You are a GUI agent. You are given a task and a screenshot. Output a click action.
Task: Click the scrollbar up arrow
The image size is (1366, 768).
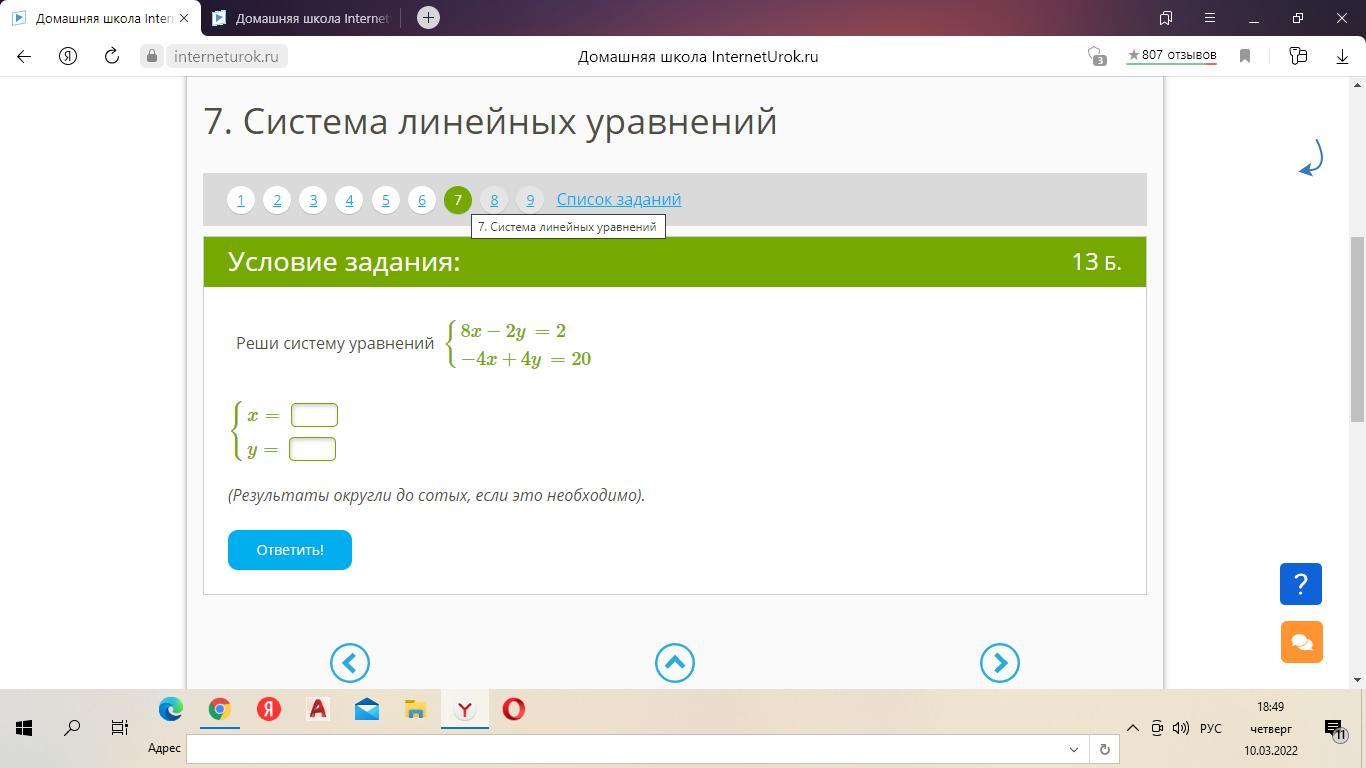click(x=1357, y=86)
